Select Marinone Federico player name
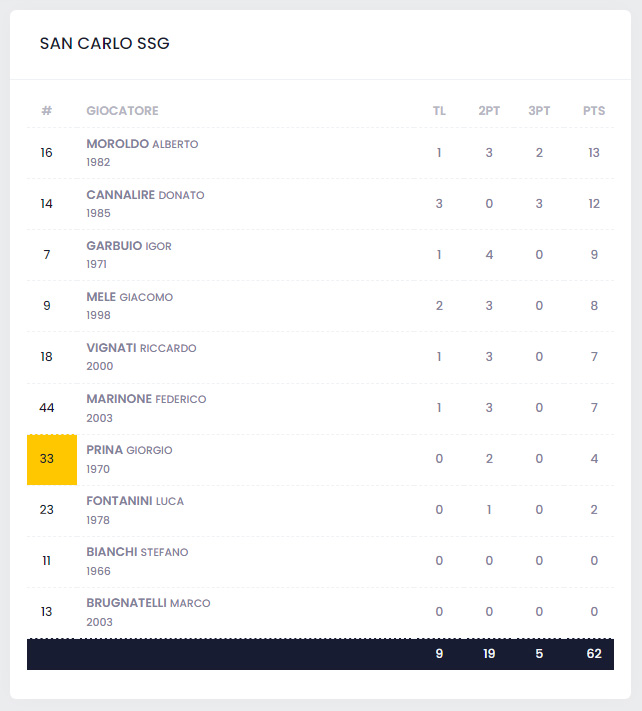 (x=146, y=399)
